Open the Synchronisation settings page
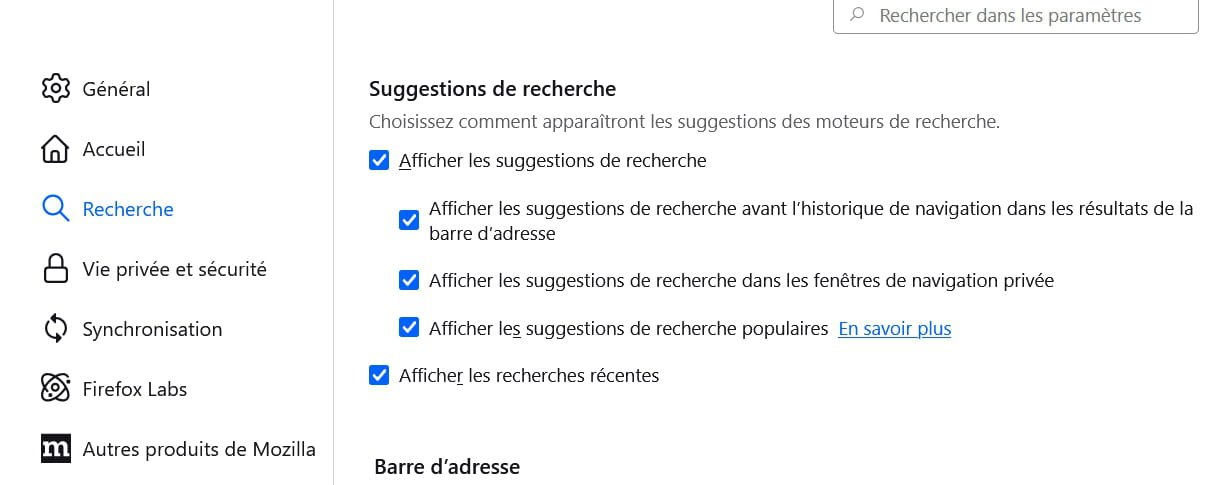This screenshot has width=1220, height=485. click(152, 329)
